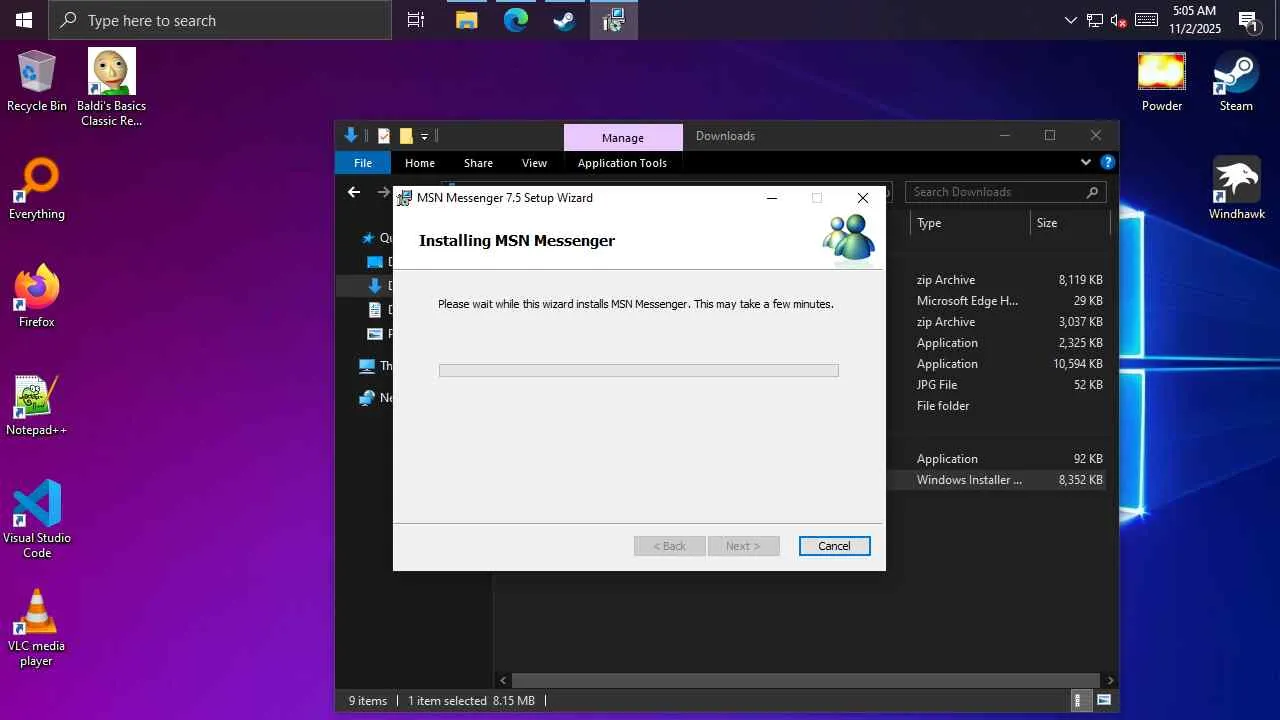Open the notification Action Center

(x=1248, y=20)
